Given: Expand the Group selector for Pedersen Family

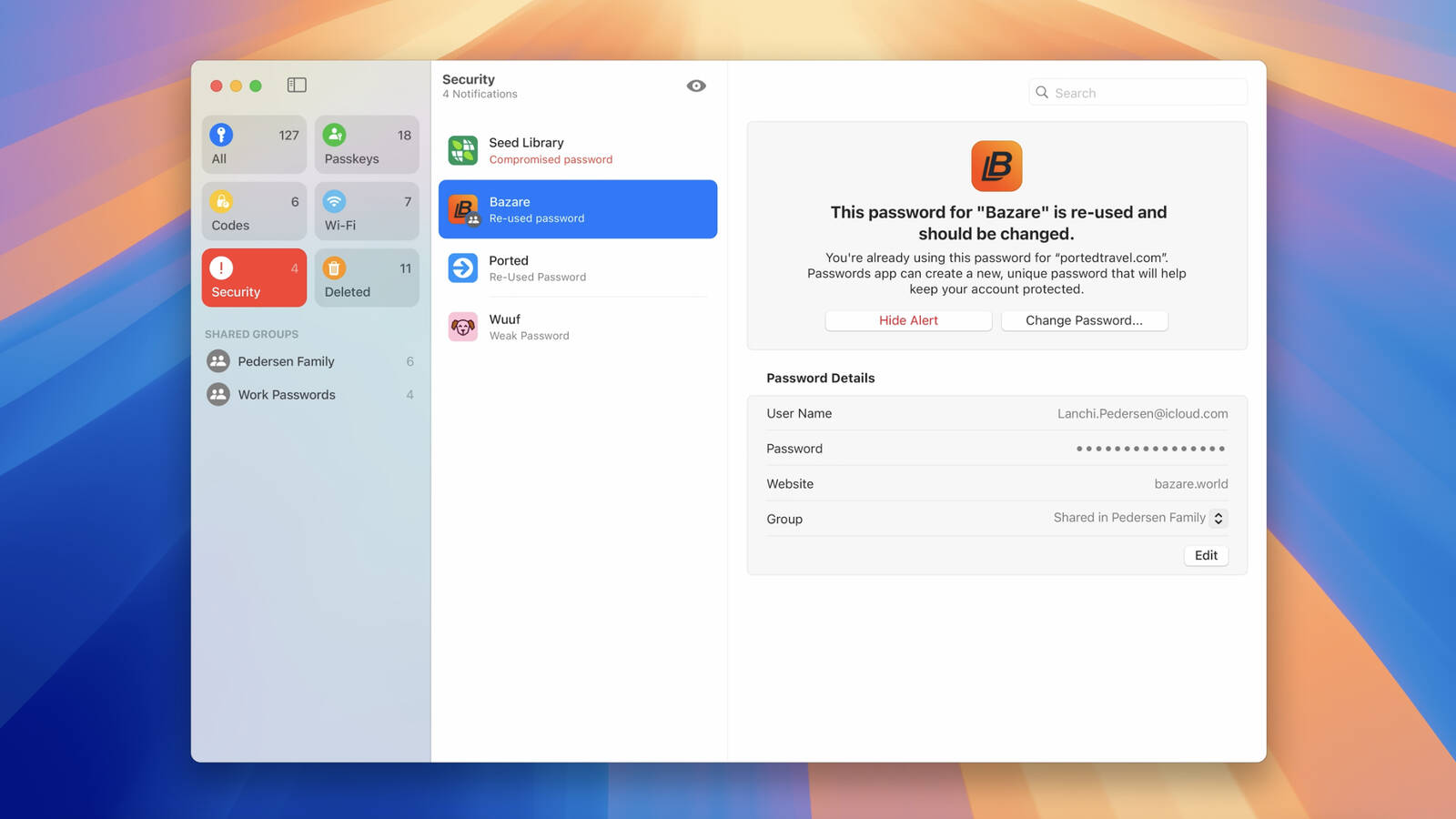Looking at the screenshot, I should click(1218, 518).
